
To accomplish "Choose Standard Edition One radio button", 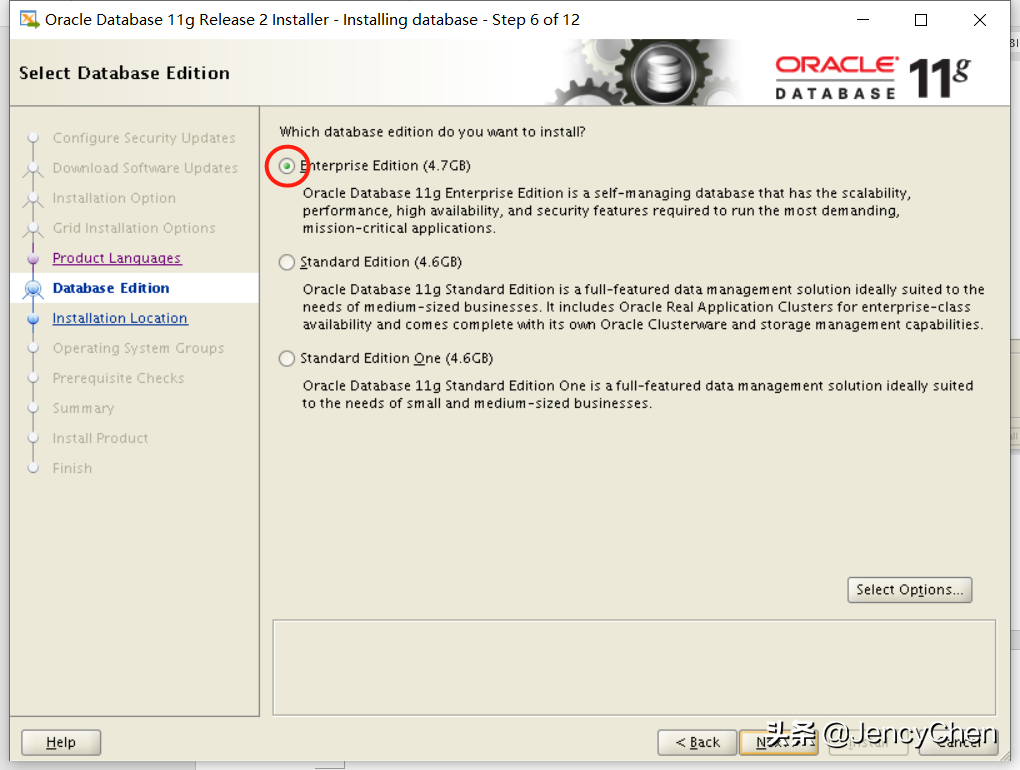I will pyautogui.click(x=286, y=358).
